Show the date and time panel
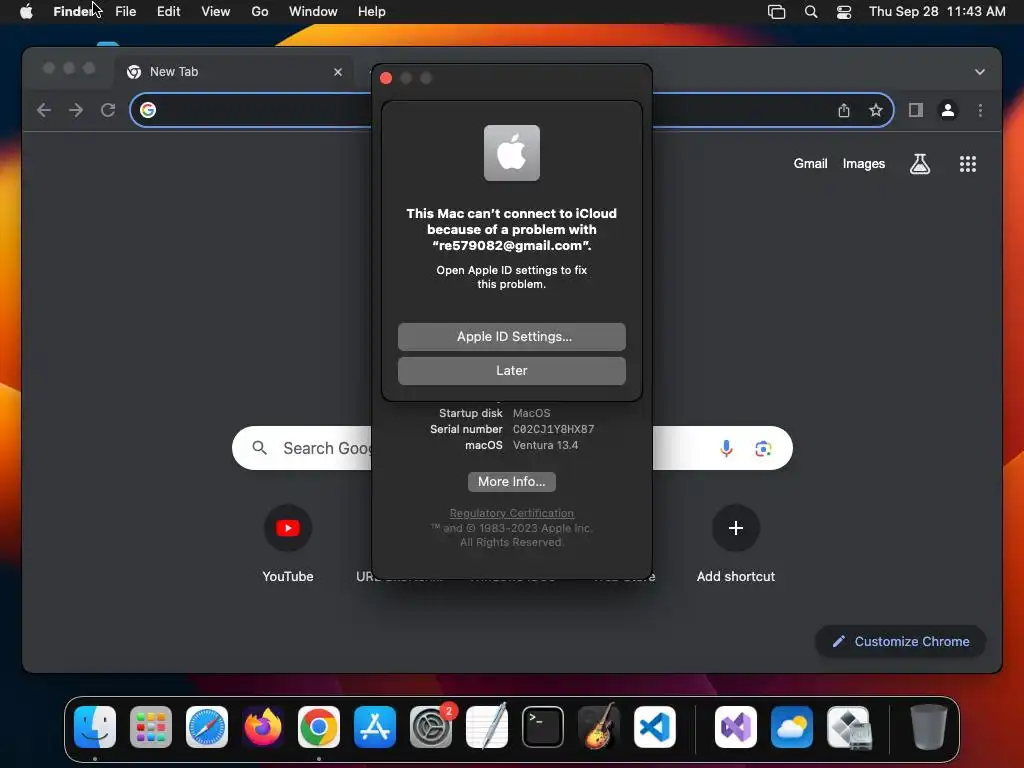Image resolution: width=1024 pixels, height=768 pixels. [x=936, y=12]
